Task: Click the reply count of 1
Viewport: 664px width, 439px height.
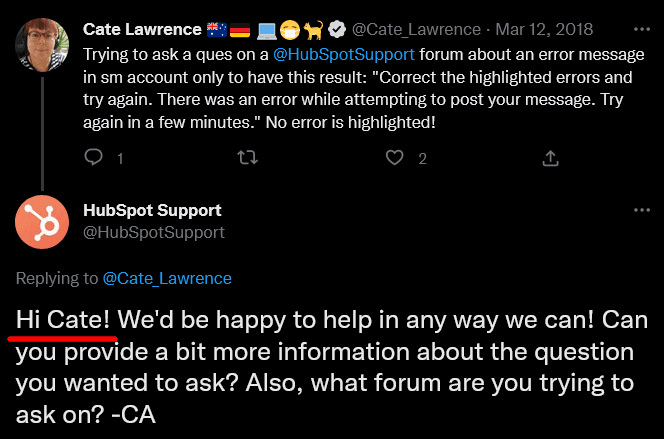Action: pyautogui.click(x=120, y=158)
